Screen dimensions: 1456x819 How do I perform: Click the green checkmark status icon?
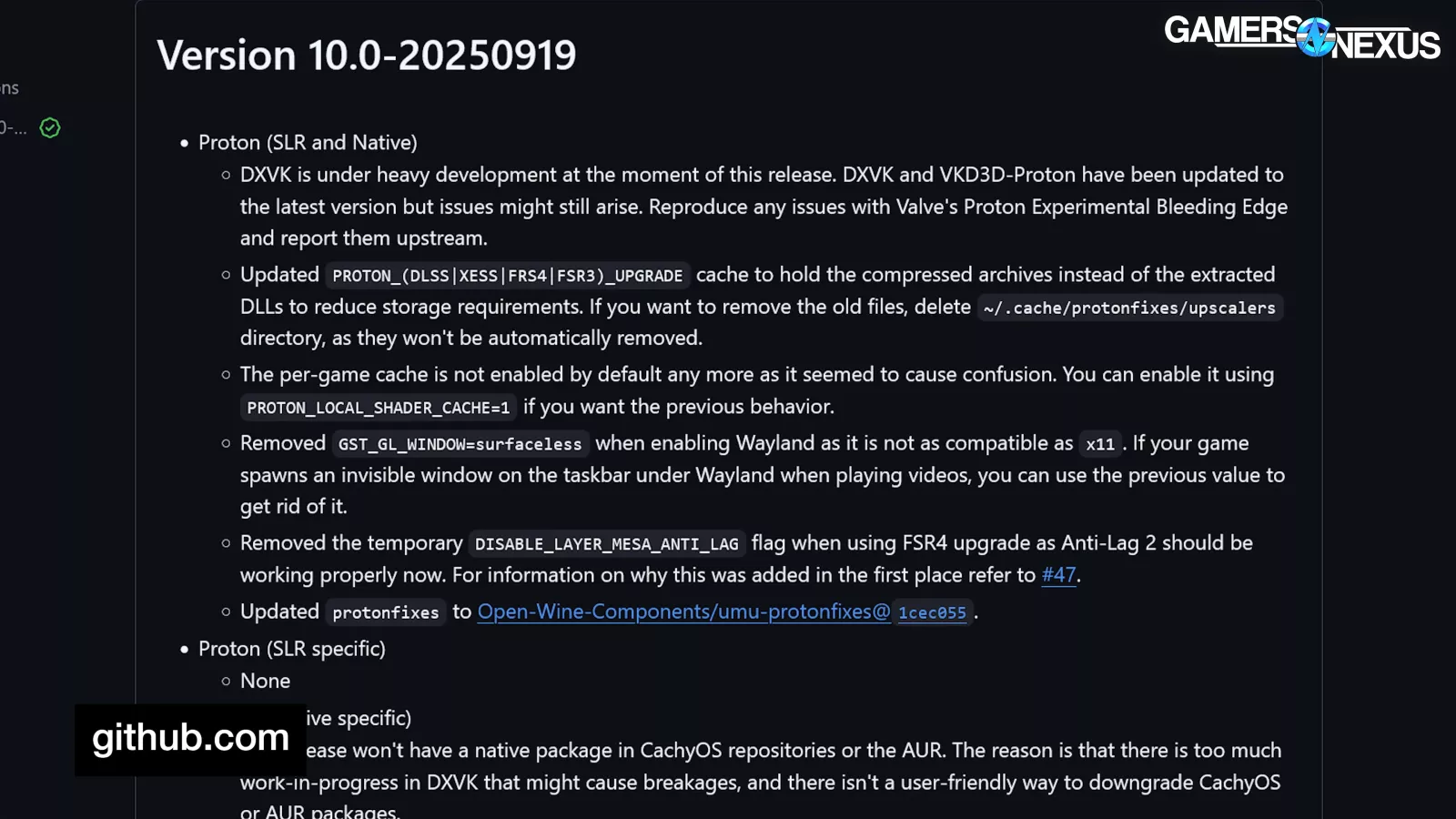(50, 128)
